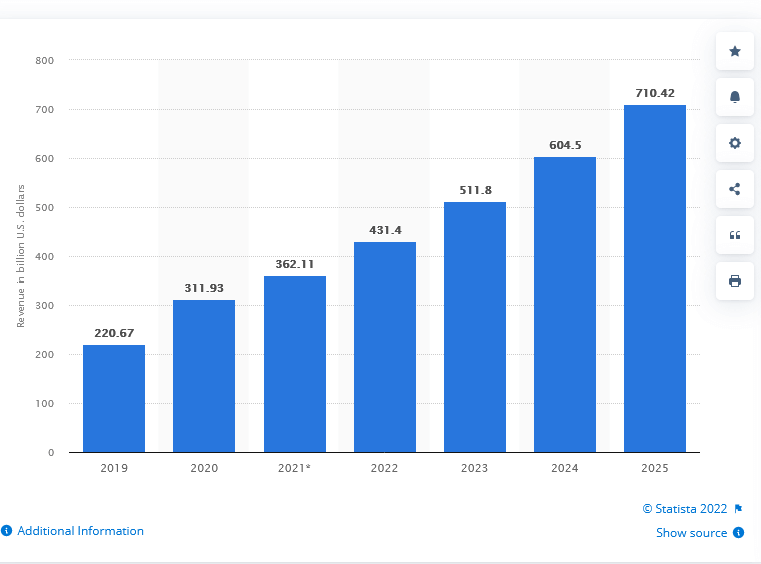
Task: Click the 100 y-axis tick label
Action: point(45,404)
